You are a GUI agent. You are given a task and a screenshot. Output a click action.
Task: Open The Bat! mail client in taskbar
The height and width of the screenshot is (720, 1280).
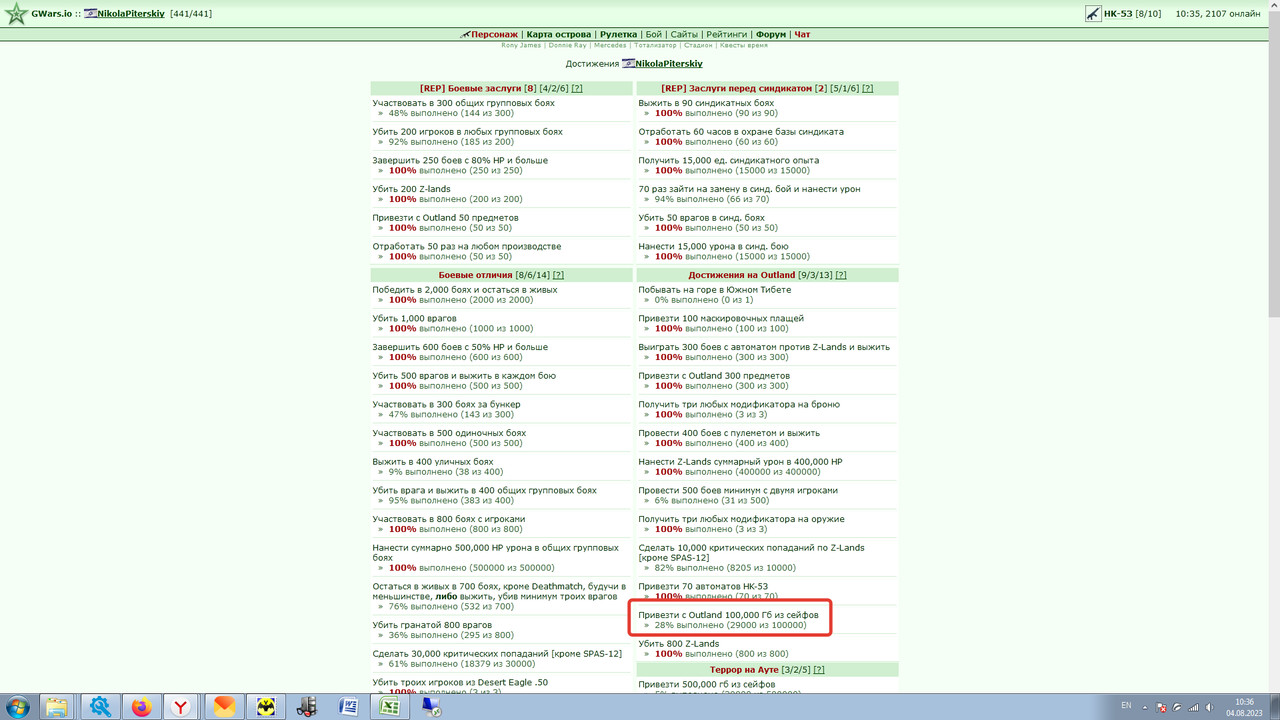(265, 707)
